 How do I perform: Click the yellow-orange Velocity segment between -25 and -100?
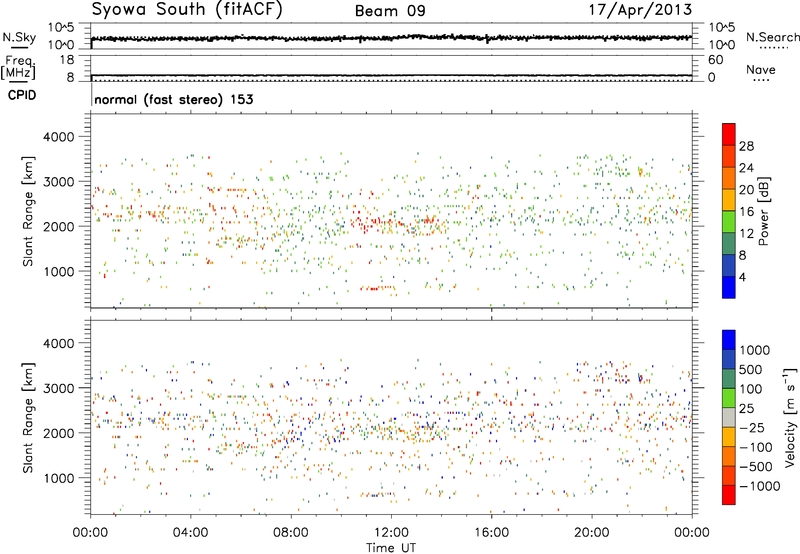click(x=729, y=437)
